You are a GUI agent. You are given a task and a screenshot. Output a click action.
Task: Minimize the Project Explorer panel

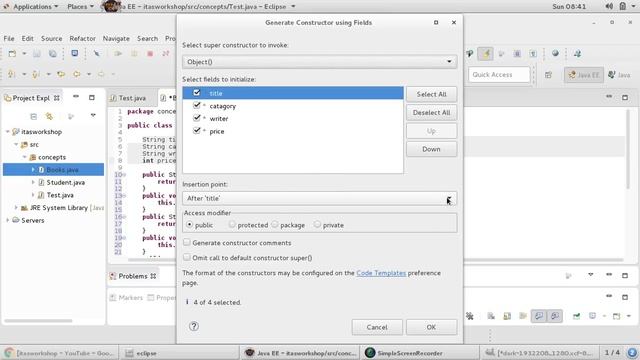pyautogui.click(x=76, y=97)
